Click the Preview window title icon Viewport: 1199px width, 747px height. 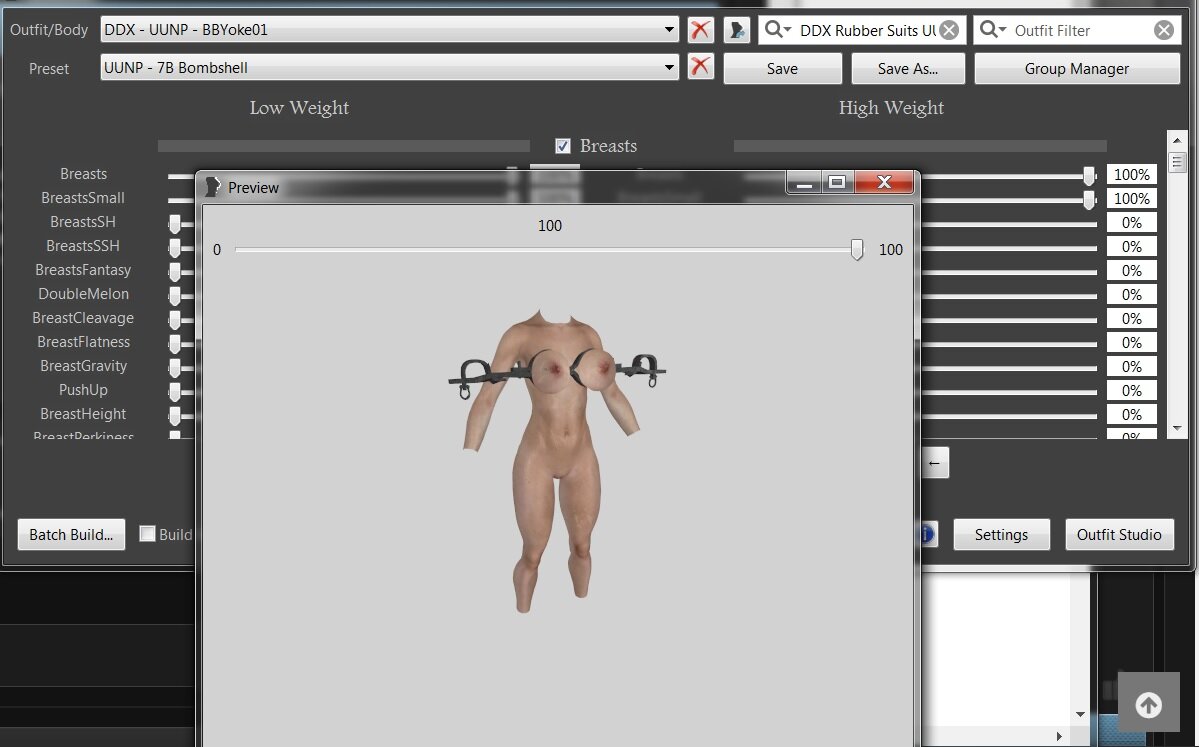[x=213, y=187]
